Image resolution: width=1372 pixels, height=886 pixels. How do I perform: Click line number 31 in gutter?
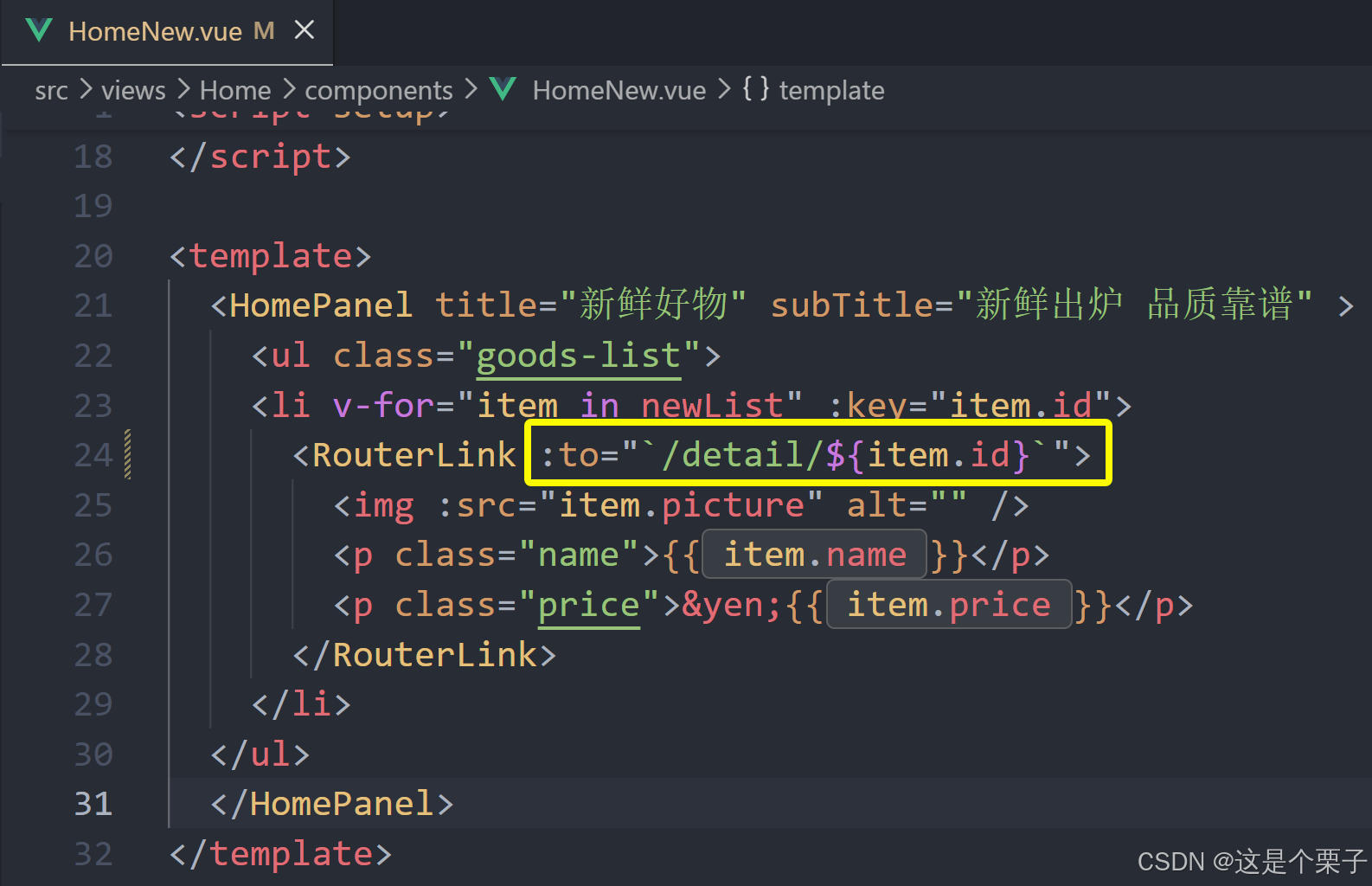[93, 804]
